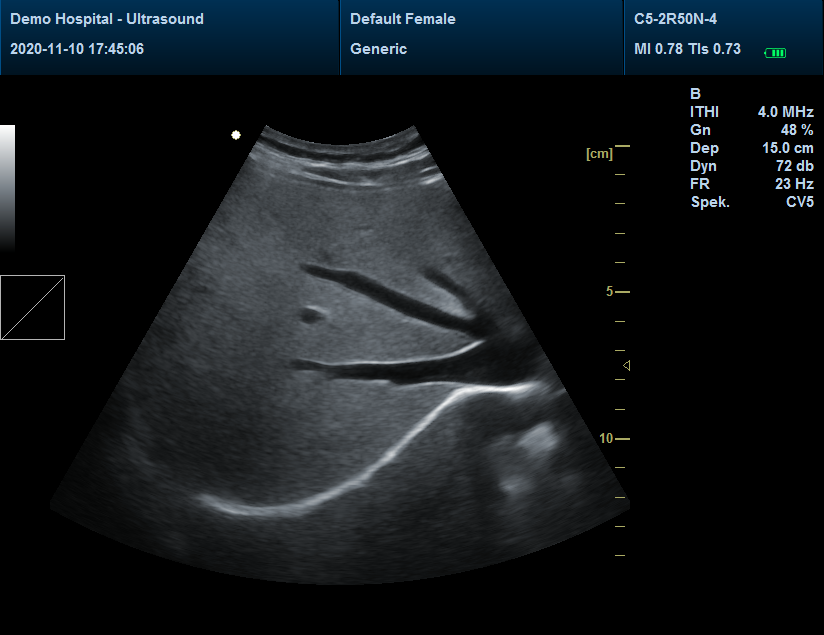The width and height of the screenshot is (824, 635).
Task: Click the gray map curve box
Action: tap(33, 308)
